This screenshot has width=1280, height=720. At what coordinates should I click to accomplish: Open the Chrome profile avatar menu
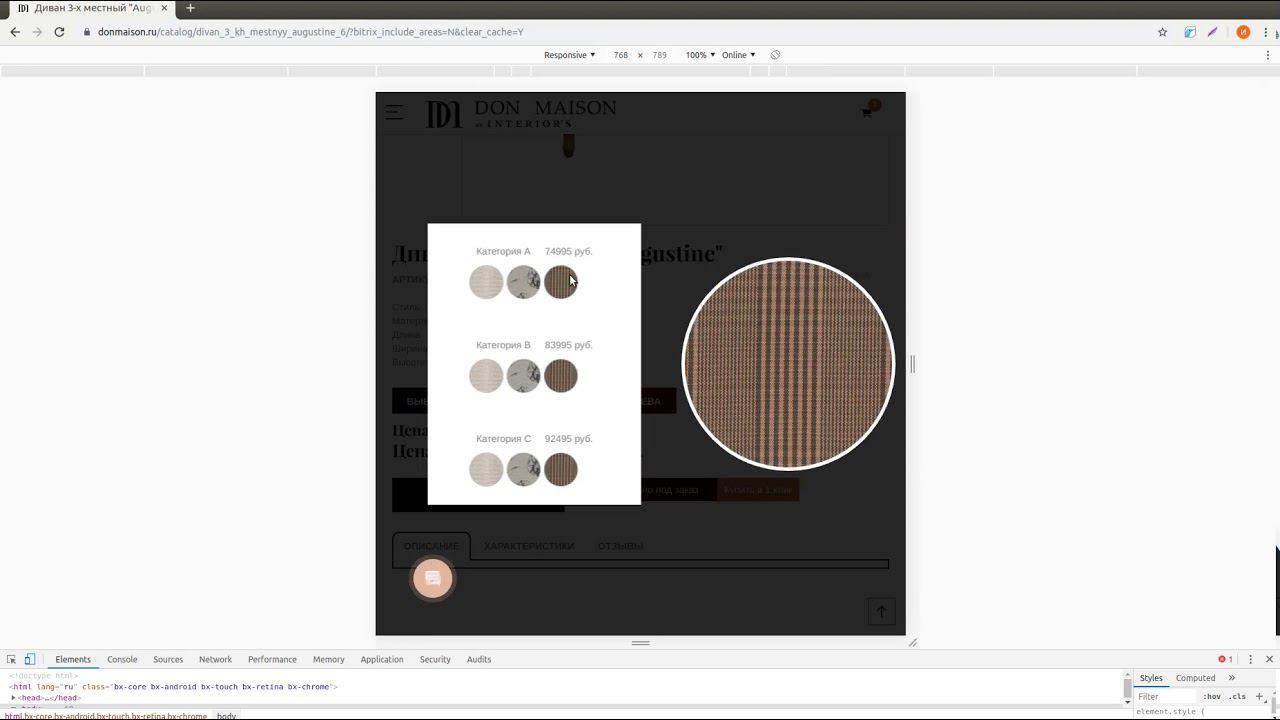tap(1243, 32)
